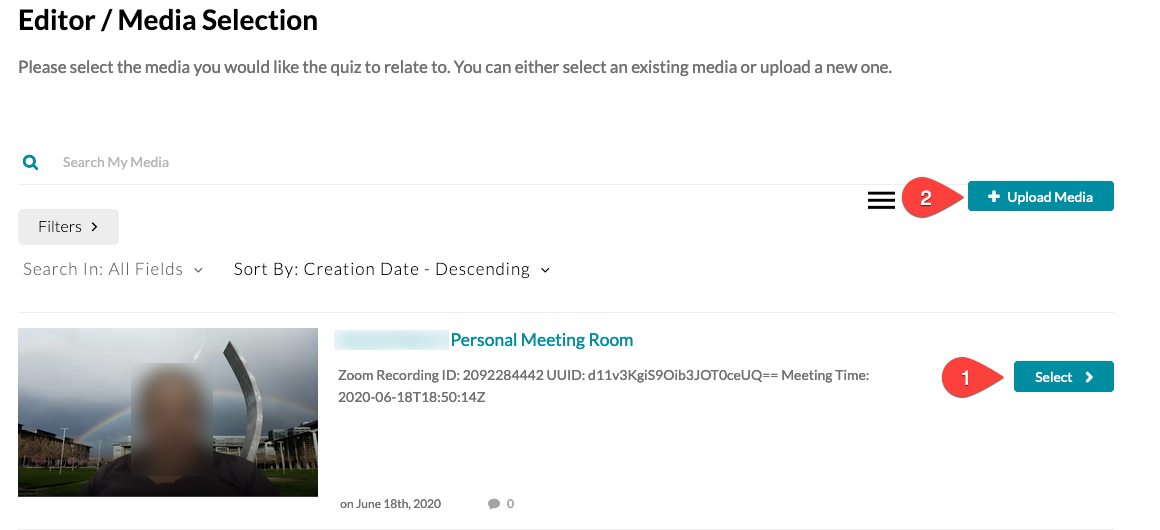Click the Personal Meeting Room video thumbnail
This screenshot has height=530, width=1160.
168,412
